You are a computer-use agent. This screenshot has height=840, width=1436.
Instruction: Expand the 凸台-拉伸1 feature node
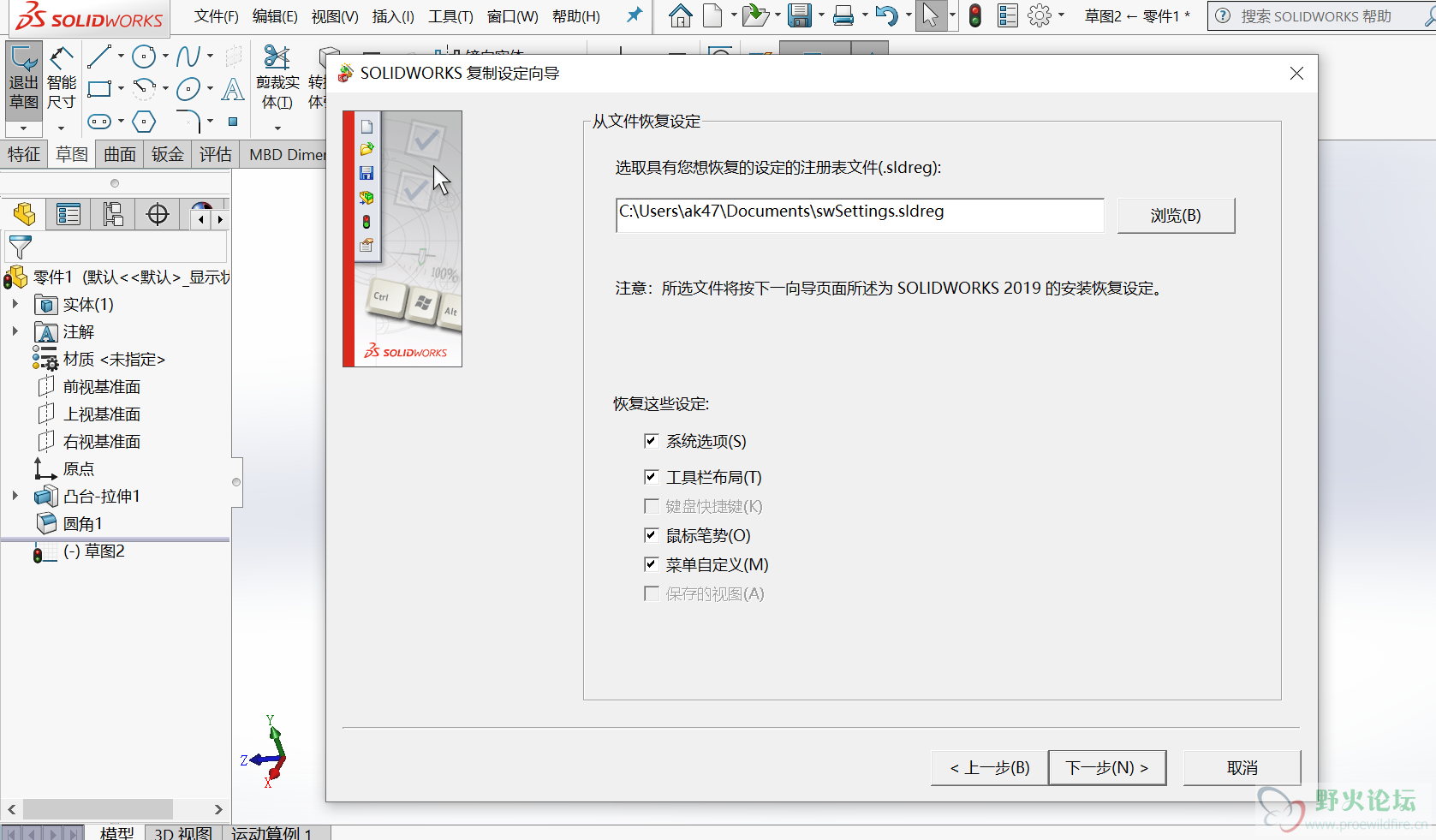click(x=15, y=496)
